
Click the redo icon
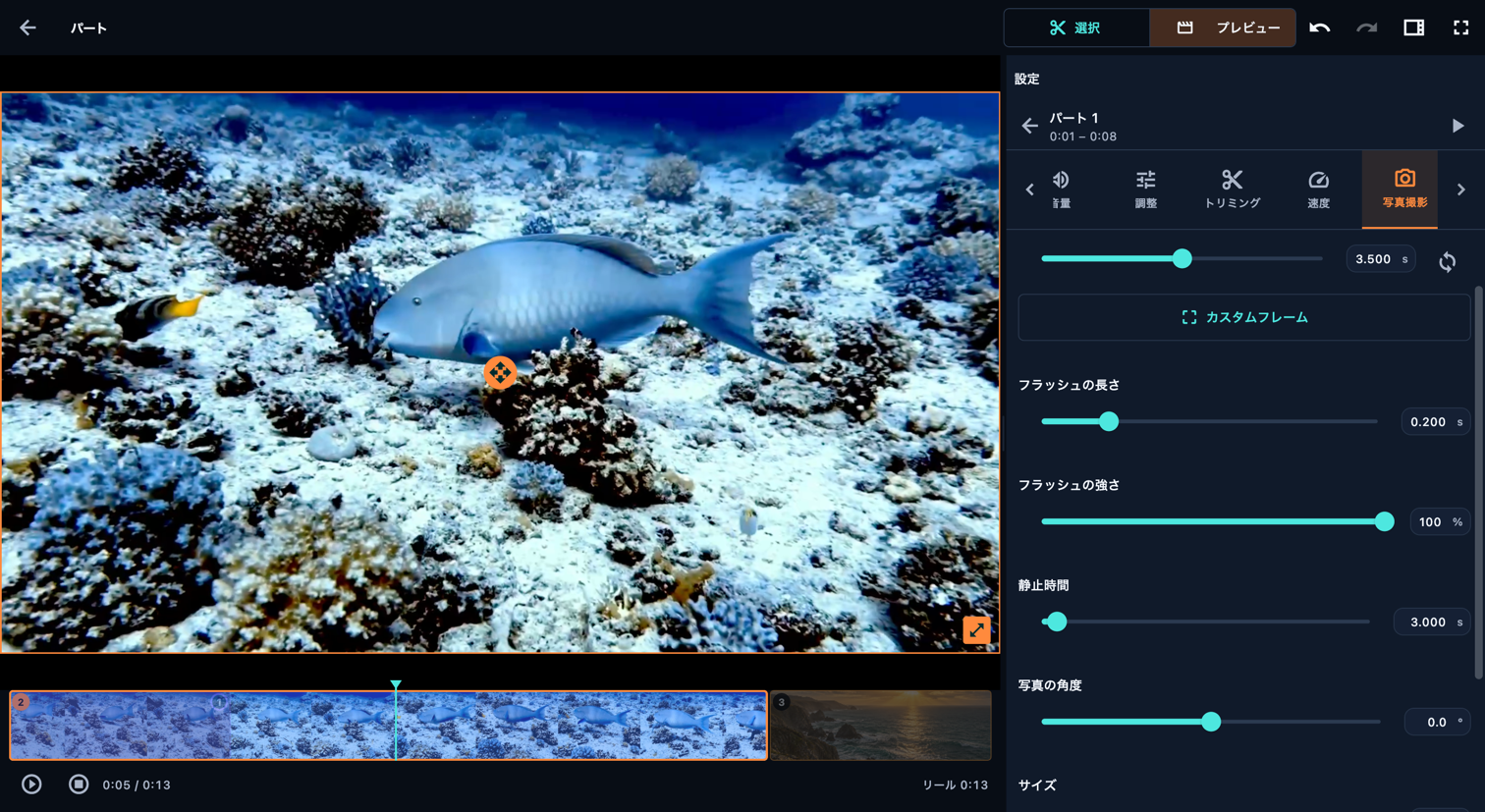tap(1366, 27)
